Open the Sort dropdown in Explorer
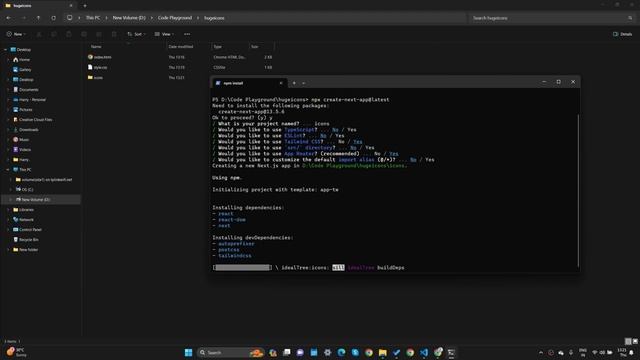The width and height of the screenshot is (640, 360). [136, 34]
